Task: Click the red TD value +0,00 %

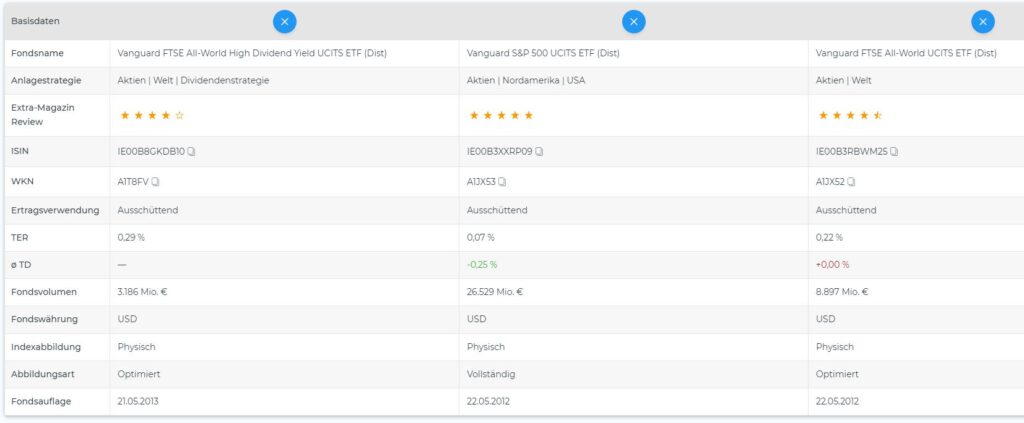Action: (833, 265)
